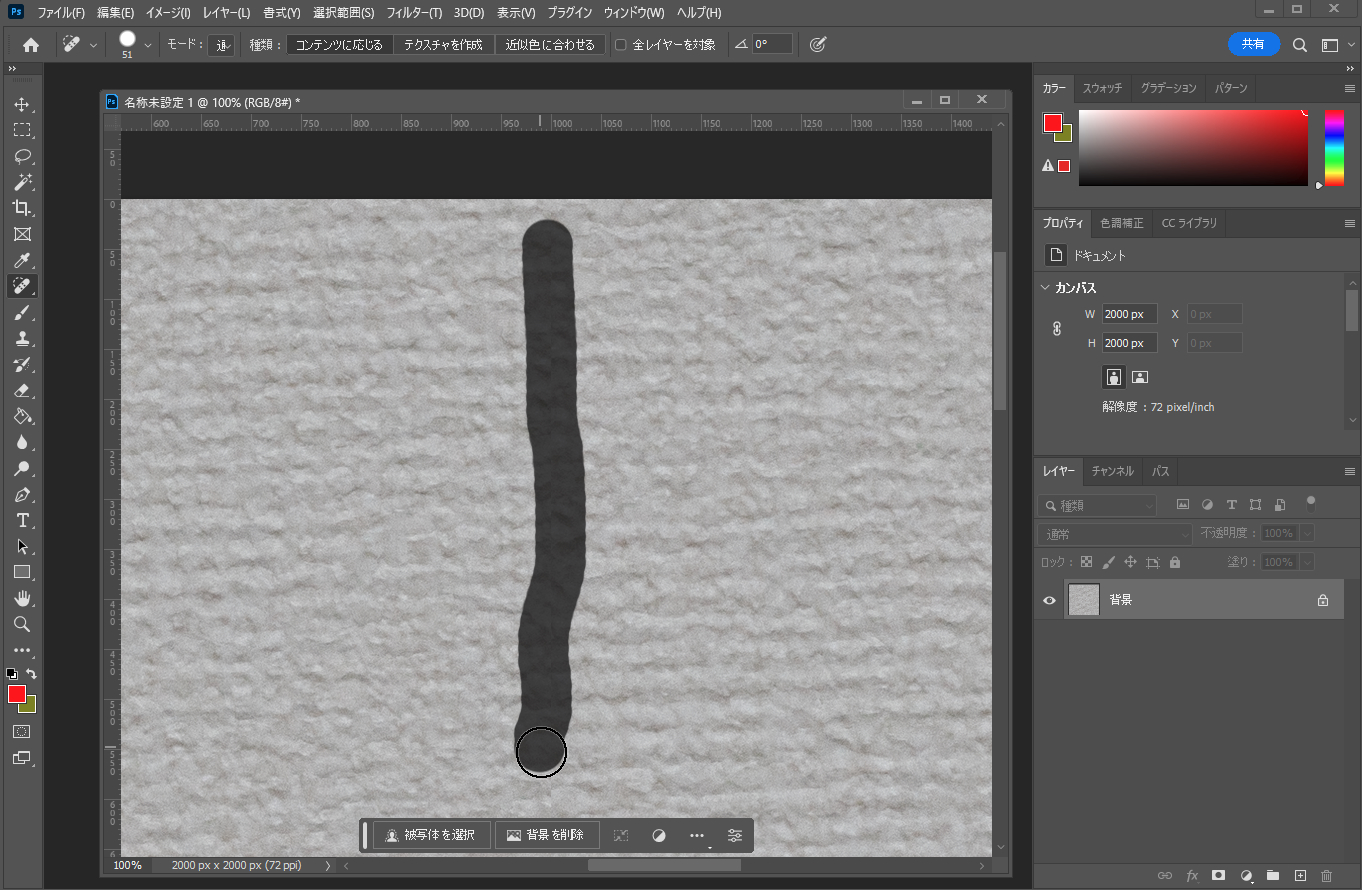Screen dimensions: 1362x890
Task: Collapse the カンバス section
Action: (x=1046, y=288)
